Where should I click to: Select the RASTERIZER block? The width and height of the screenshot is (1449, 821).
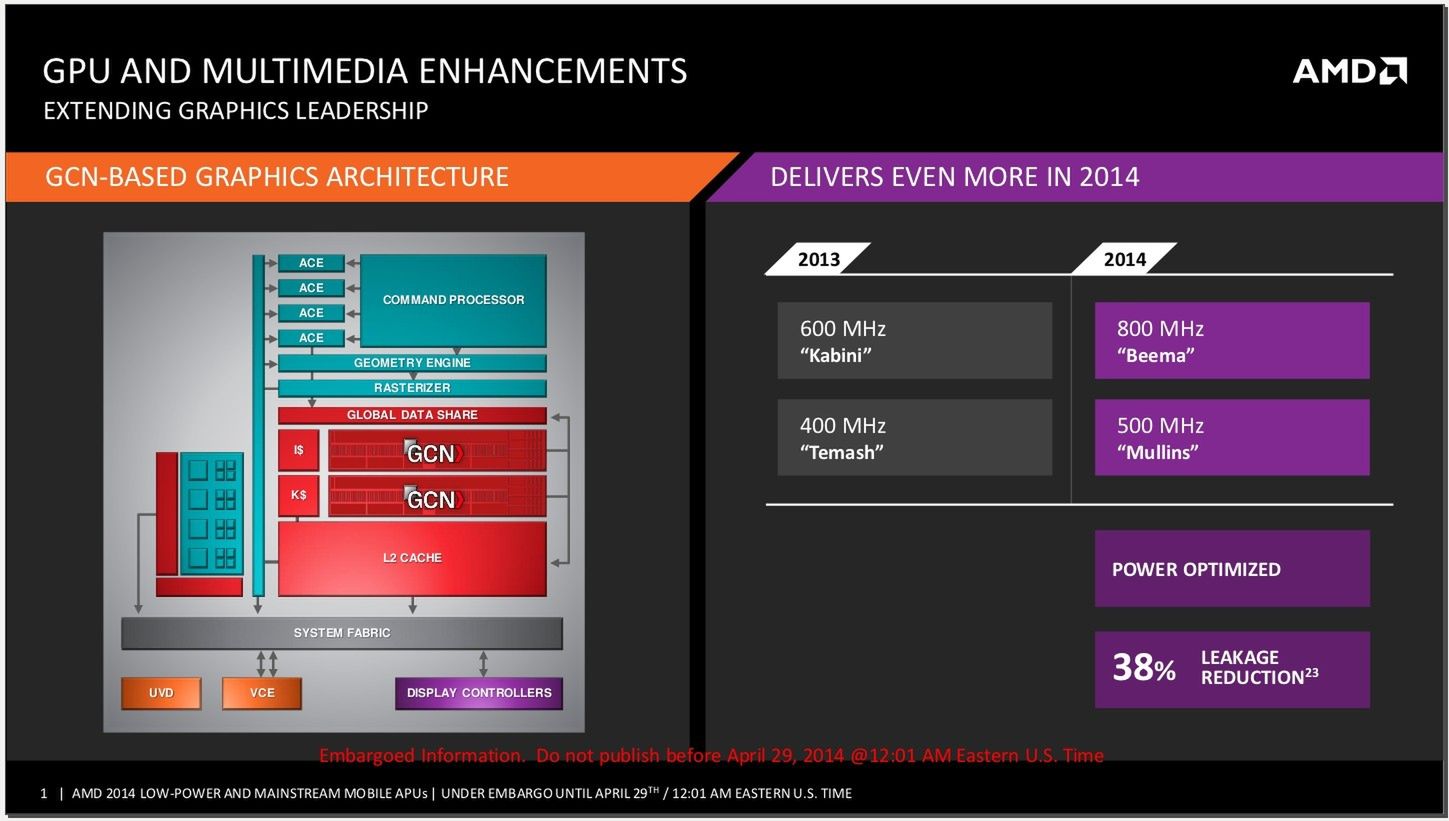(412, 388)
